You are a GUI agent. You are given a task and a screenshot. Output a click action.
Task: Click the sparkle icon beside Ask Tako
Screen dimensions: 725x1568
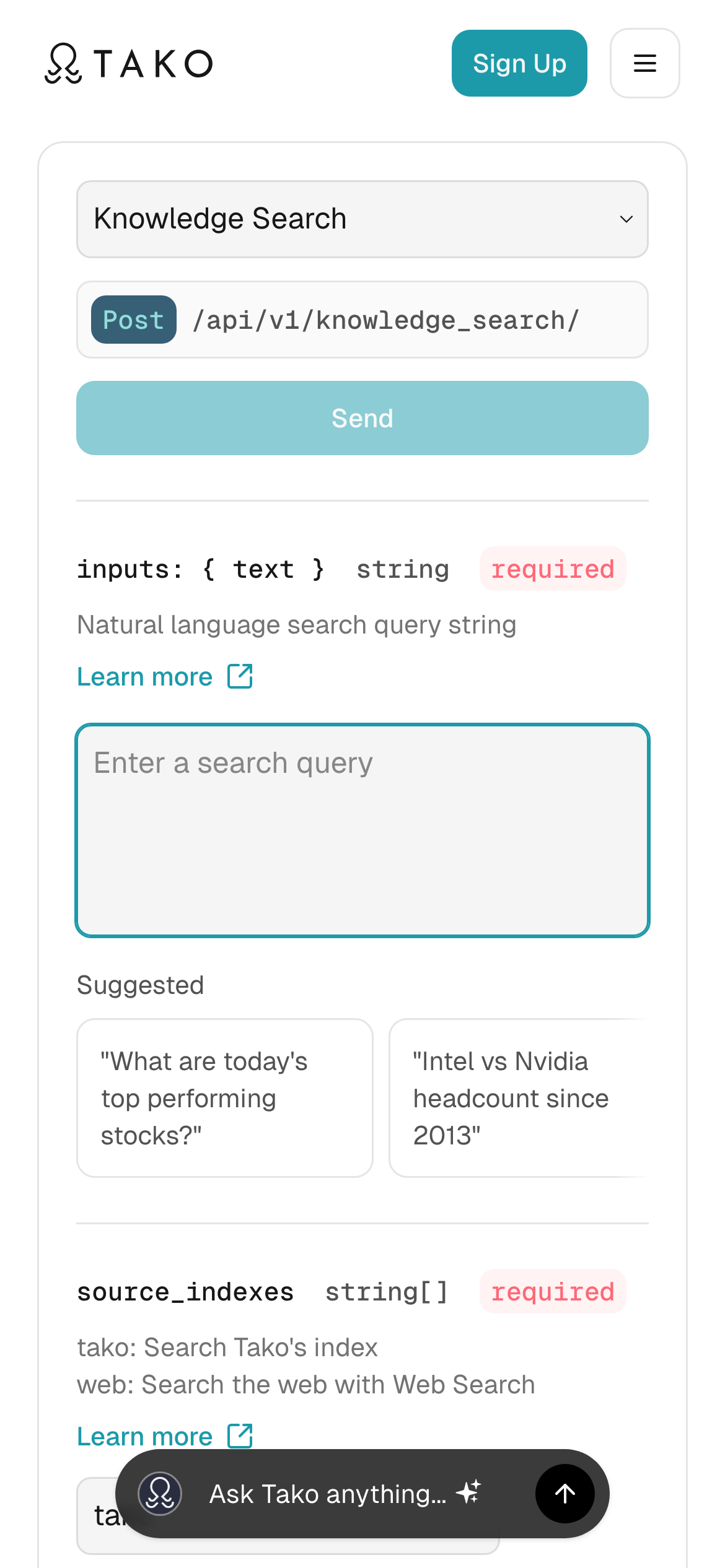468,1492
